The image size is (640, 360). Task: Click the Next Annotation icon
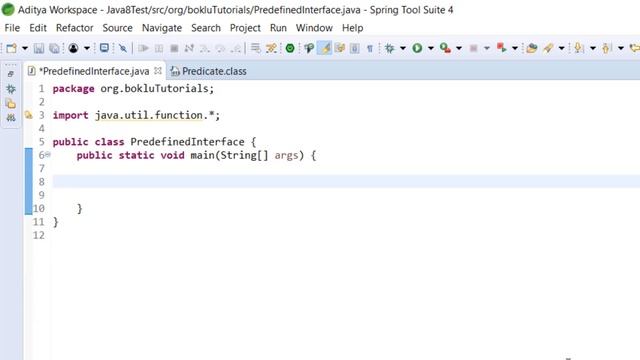[578, 48]
